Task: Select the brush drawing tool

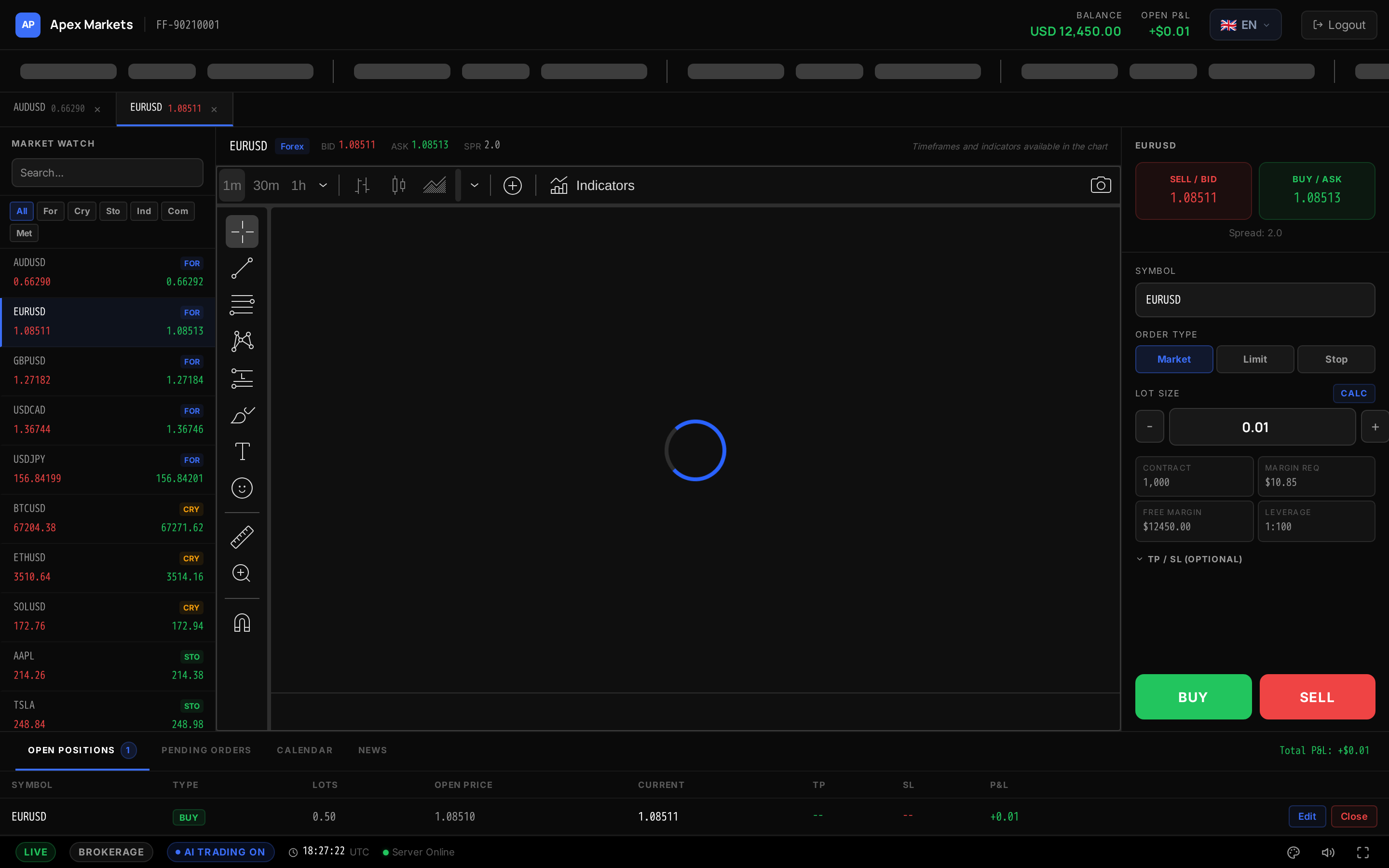Action: [242, 415]
